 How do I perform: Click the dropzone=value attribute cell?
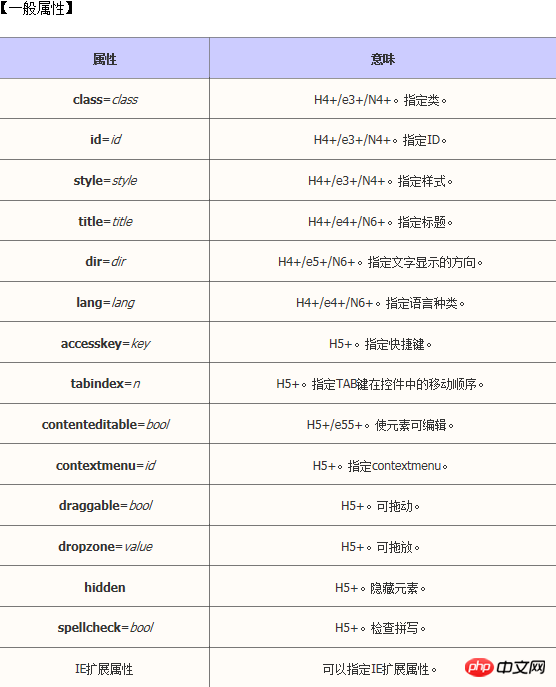(105, 546)
